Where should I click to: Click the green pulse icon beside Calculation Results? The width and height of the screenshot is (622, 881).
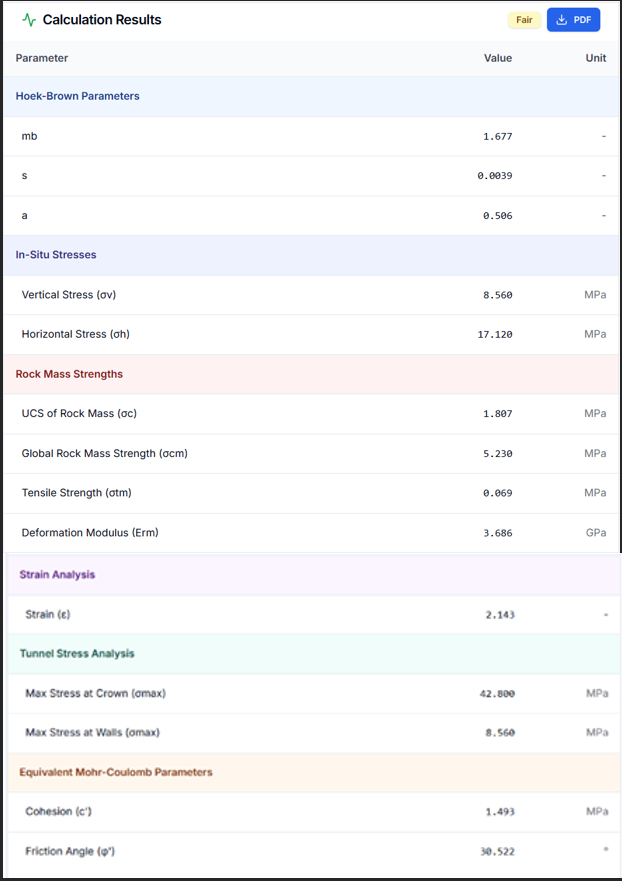click(29, 20)
